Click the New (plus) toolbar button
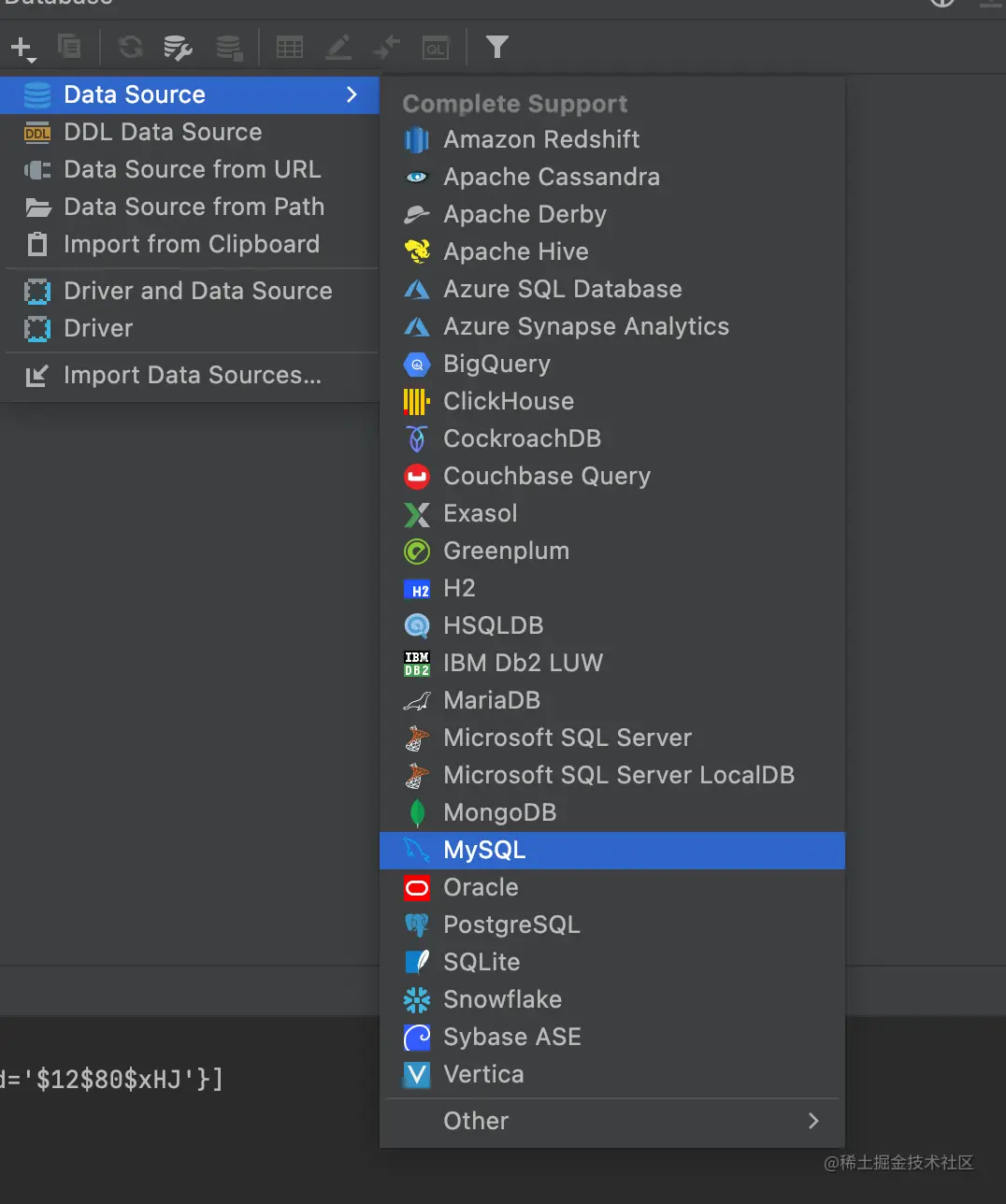 coord(23,48)
